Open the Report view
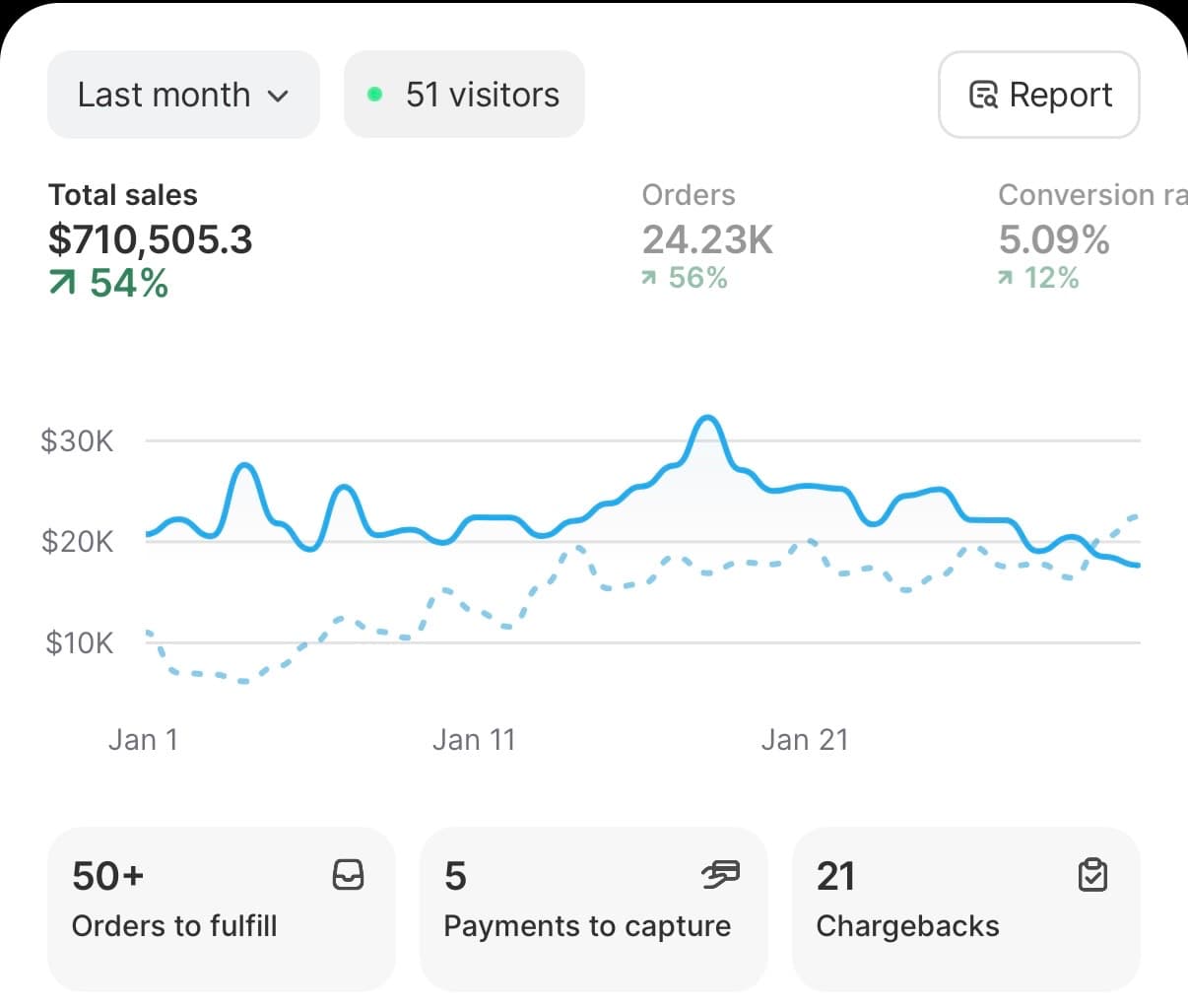 1038,95
